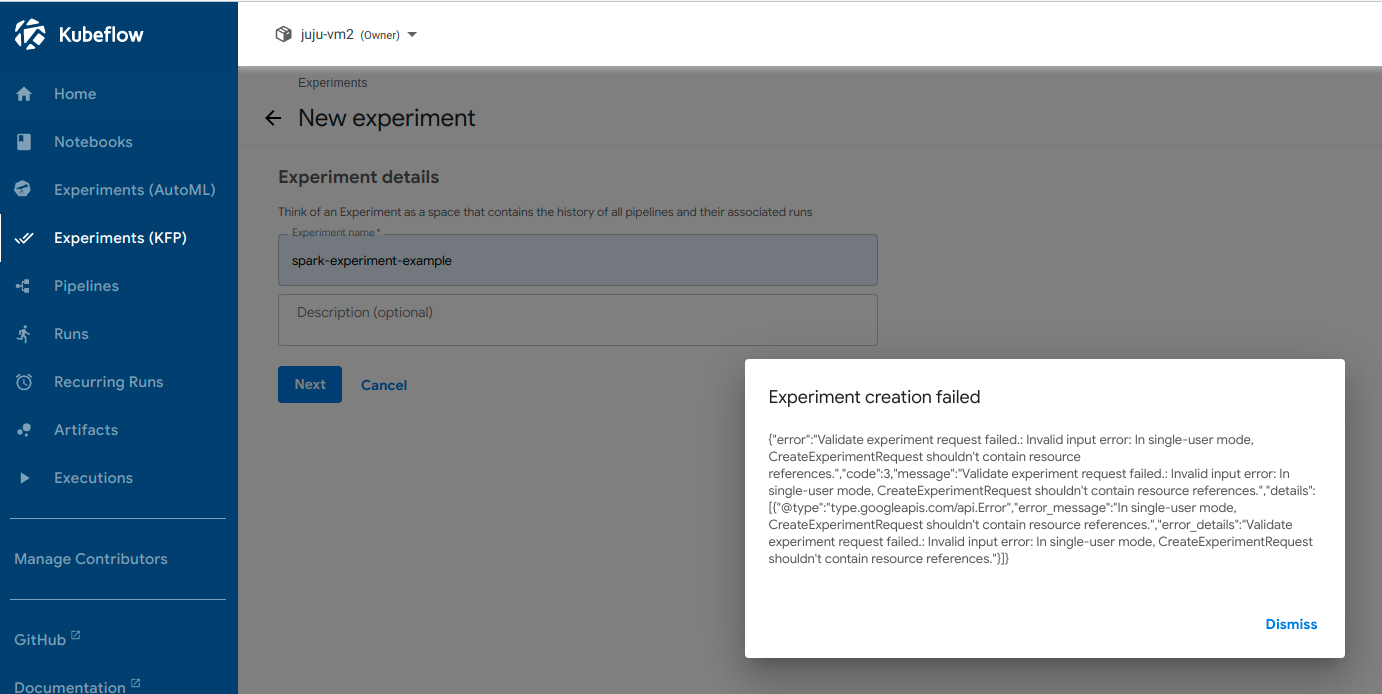Open Manage Contributors
1382x694 pixels.
90,558
